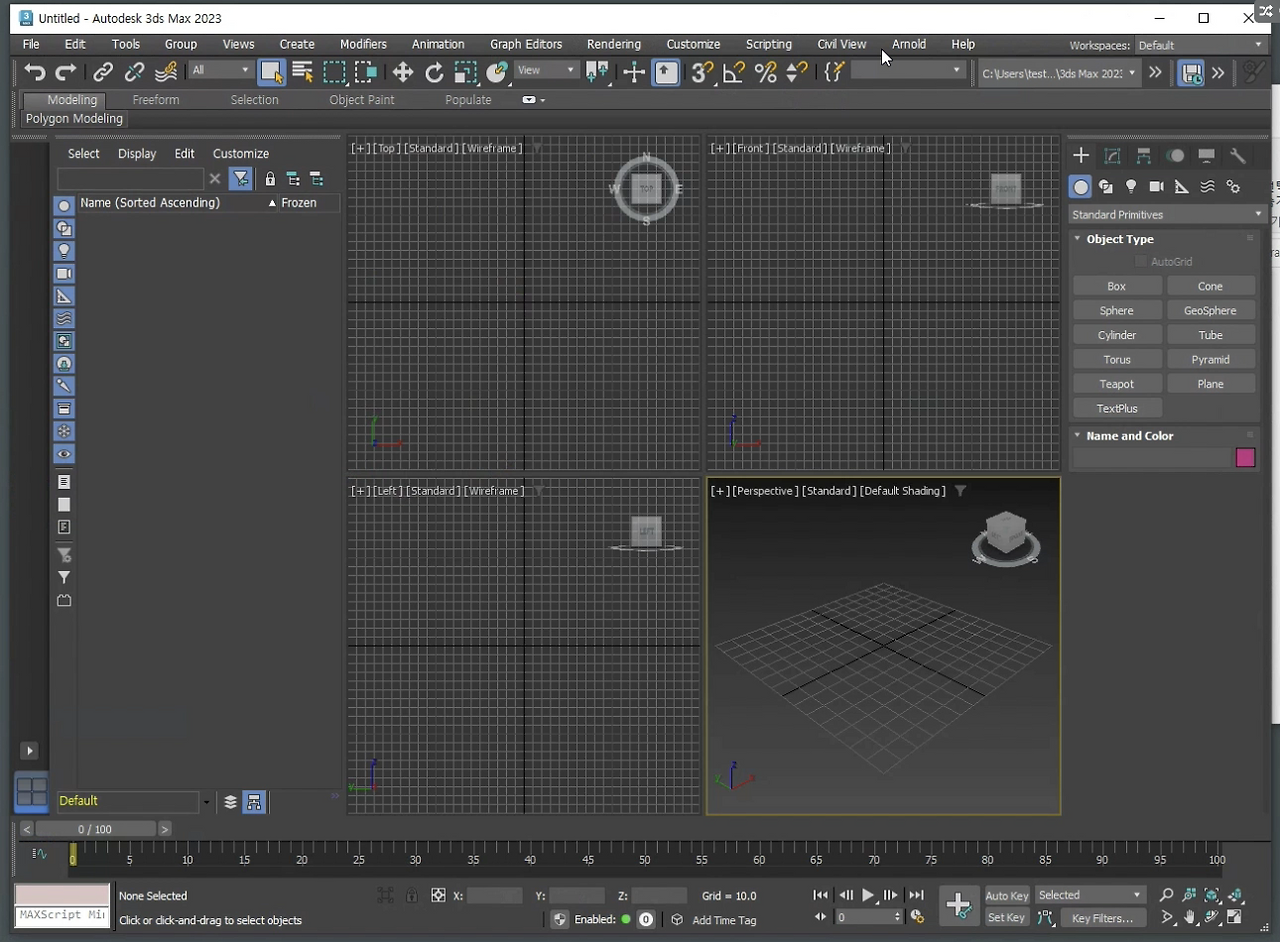Click the Undo arrow in toolbar
This screenshot has height=942, width=1280.
(x=35, y=72)
